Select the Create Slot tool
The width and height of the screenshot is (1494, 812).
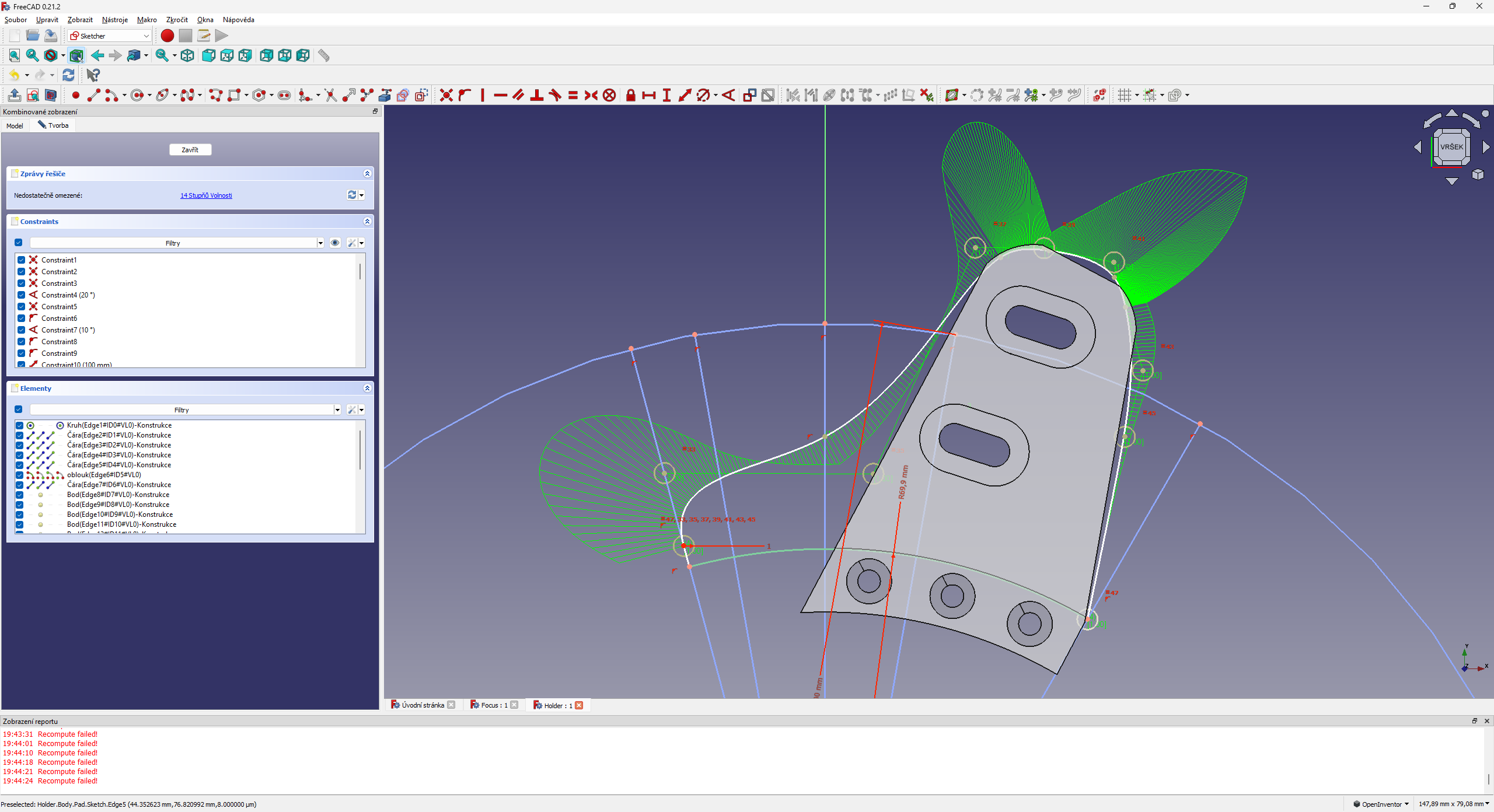pyautogui.click(x=284, y=96)
